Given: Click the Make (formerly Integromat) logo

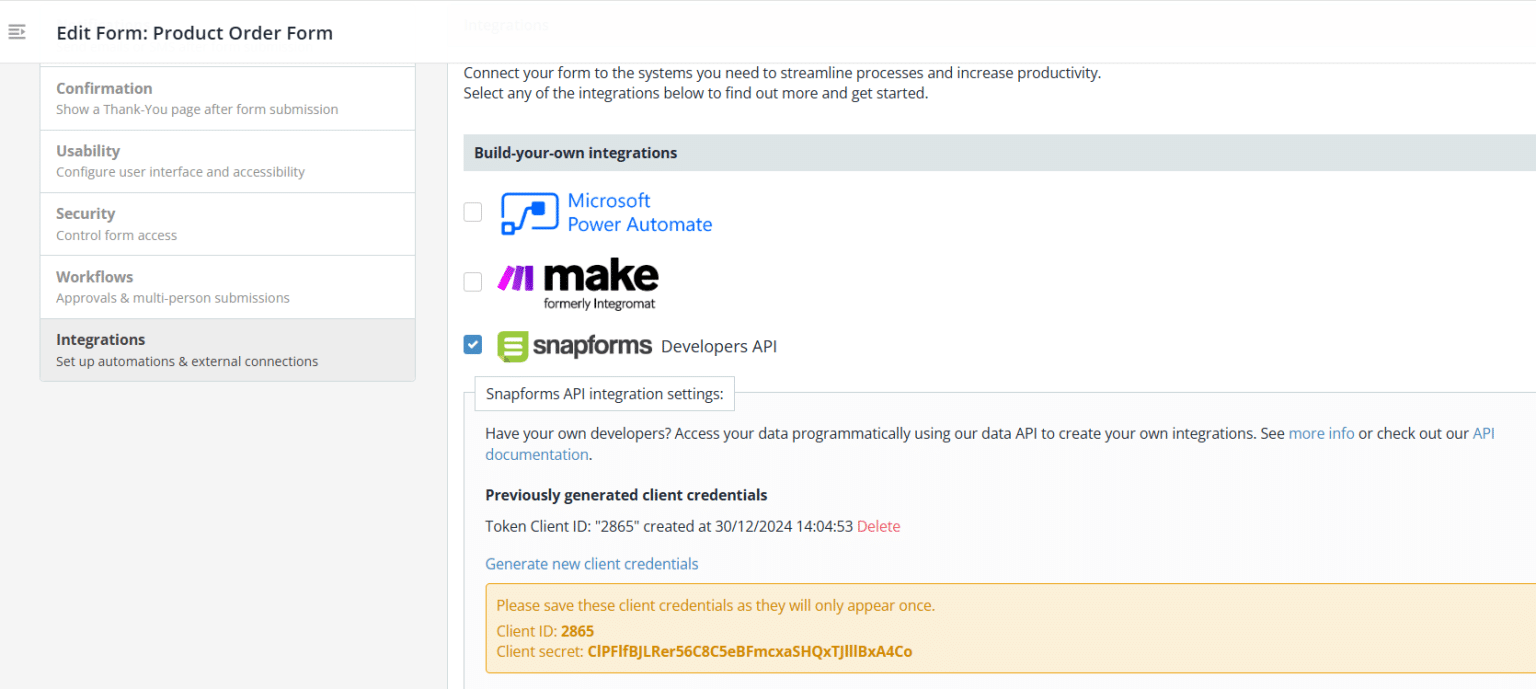Looking at the screenshot, I should tap(578, 280).
